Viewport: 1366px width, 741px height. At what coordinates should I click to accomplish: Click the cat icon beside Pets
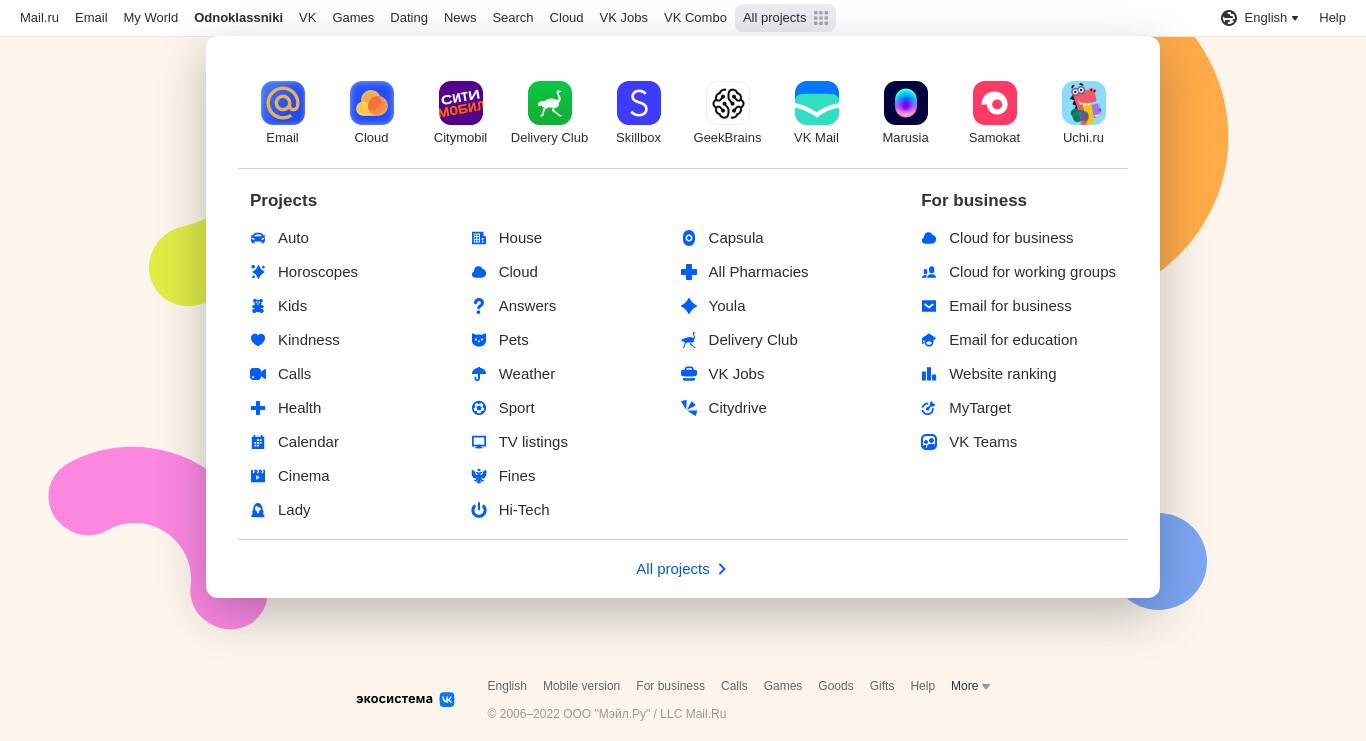(x=479, y=340)
